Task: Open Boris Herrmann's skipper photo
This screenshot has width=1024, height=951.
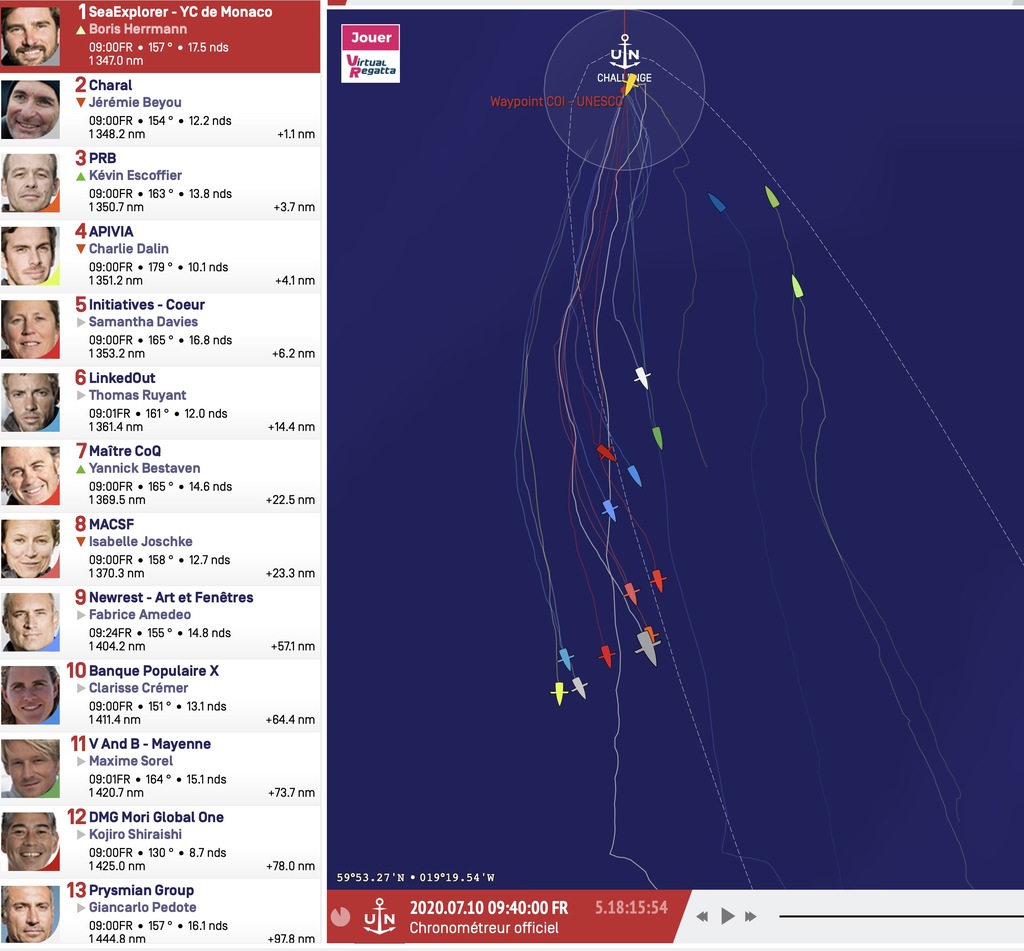Action: click(31, 36)
